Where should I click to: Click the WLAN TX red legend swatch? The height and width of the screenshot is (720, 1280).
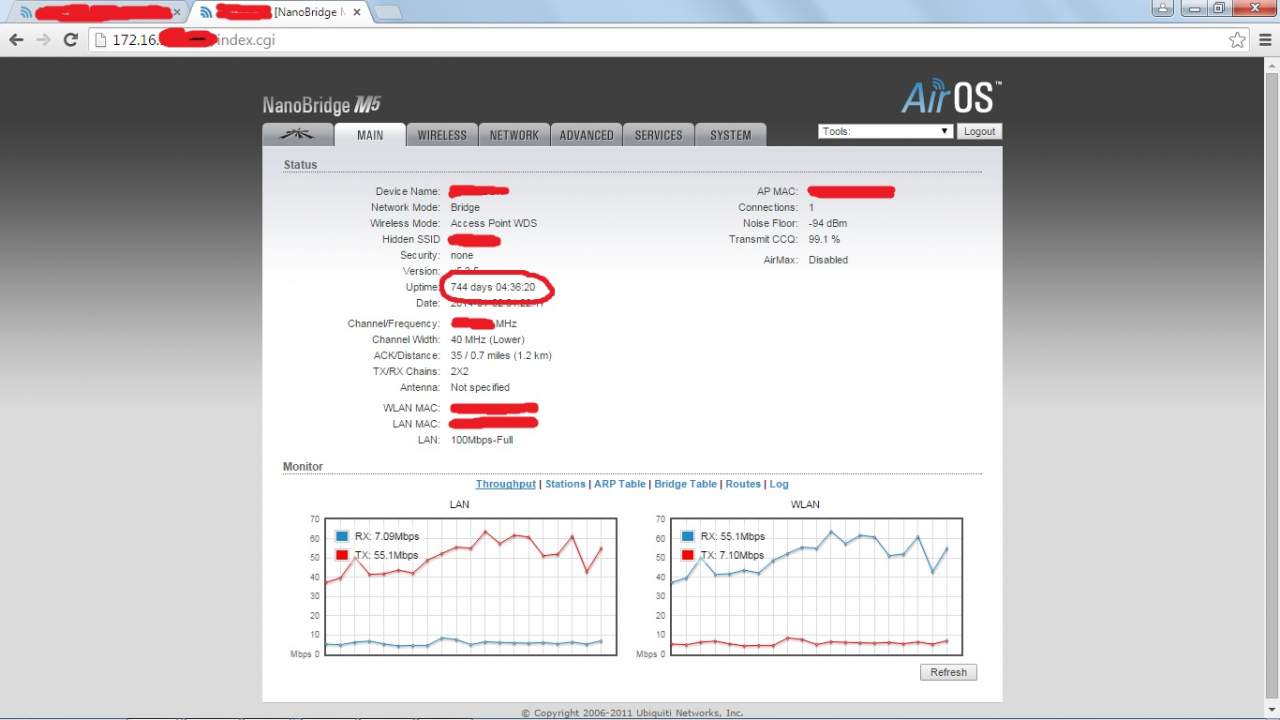coord(687,555)
